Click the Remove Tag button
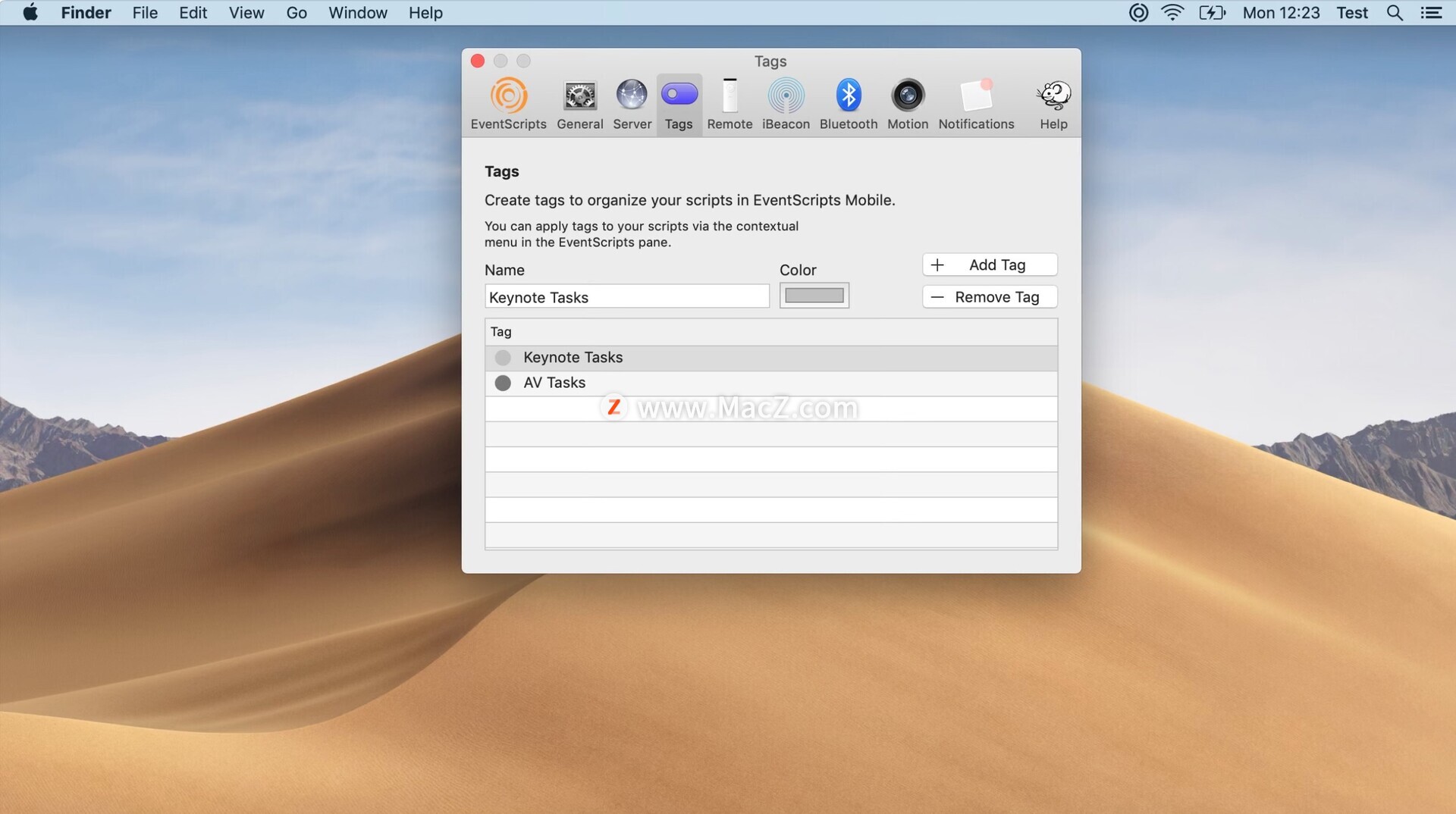This screenshot has height=814, width=1456. pos(990,297)
